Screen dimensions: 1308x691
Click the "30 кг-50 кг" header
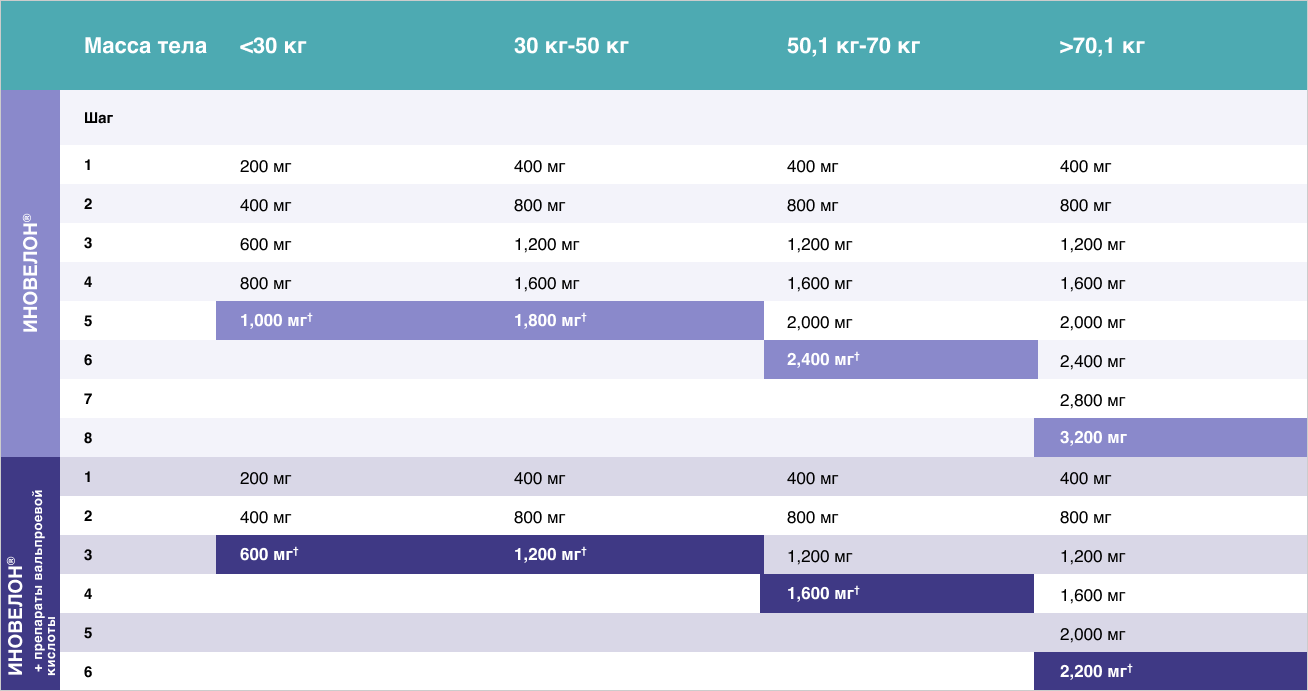(571, 46)
